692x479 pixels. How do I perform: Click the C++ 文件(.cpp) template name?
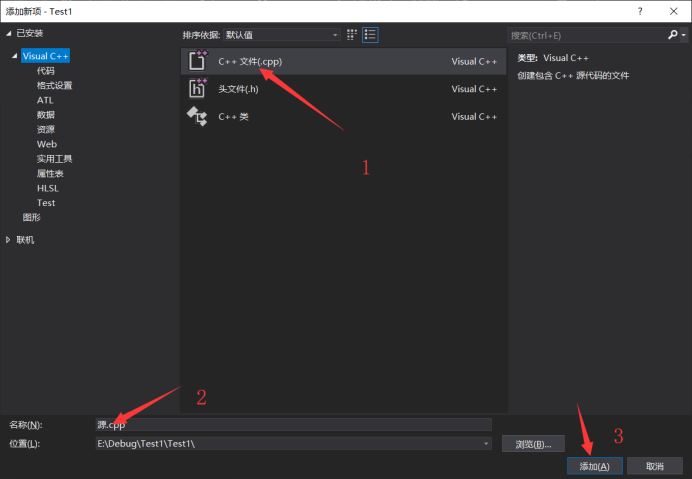click(x=250, y=61)
